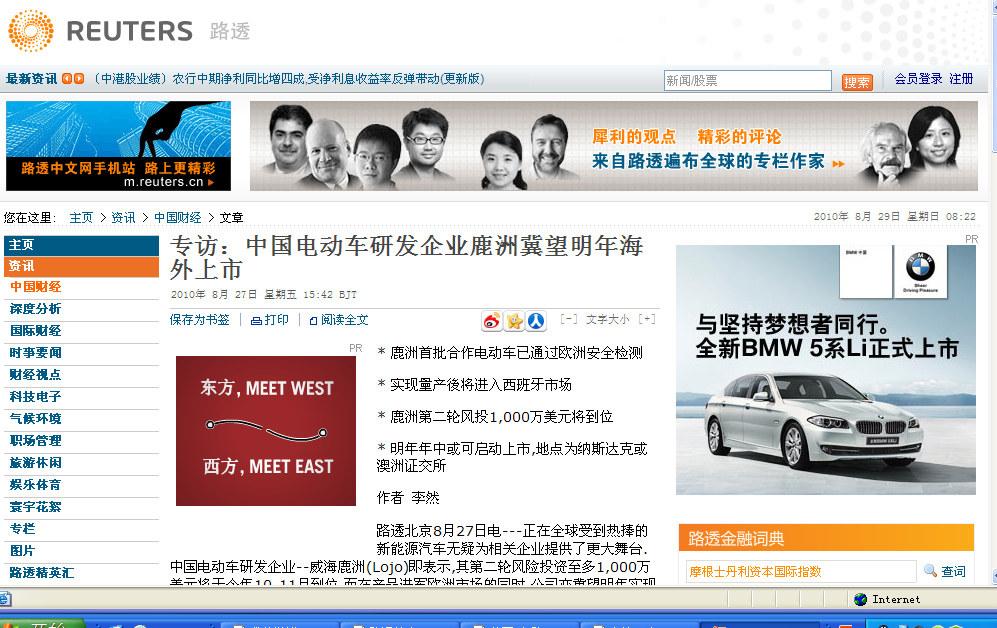Image resolution: width=997 pixels, height=628 pixels.
Task: Click the previous news ticker arrow
Action: tap(67, 79)
